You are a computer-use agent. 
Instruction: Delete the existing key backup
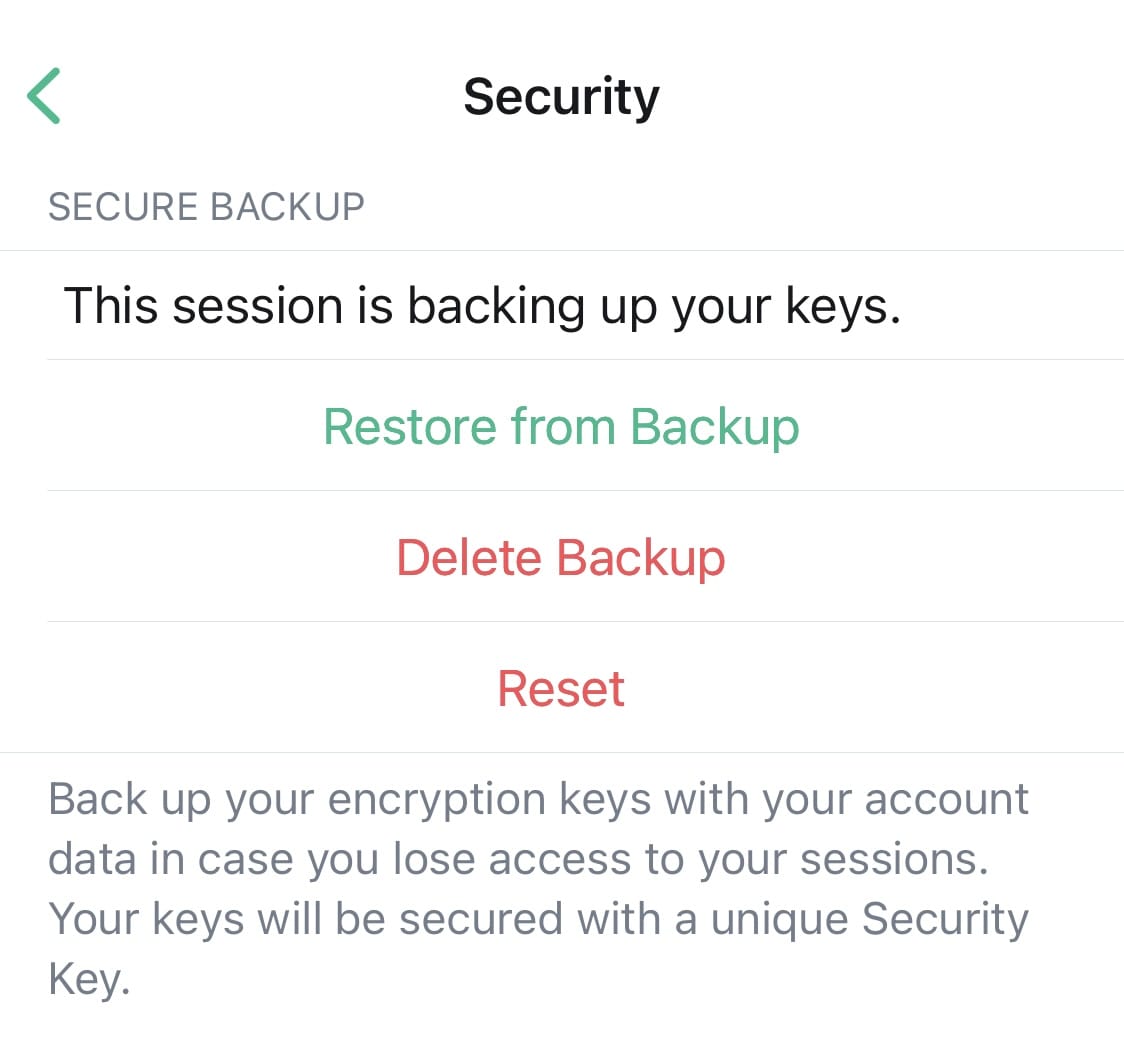(561, 557)
